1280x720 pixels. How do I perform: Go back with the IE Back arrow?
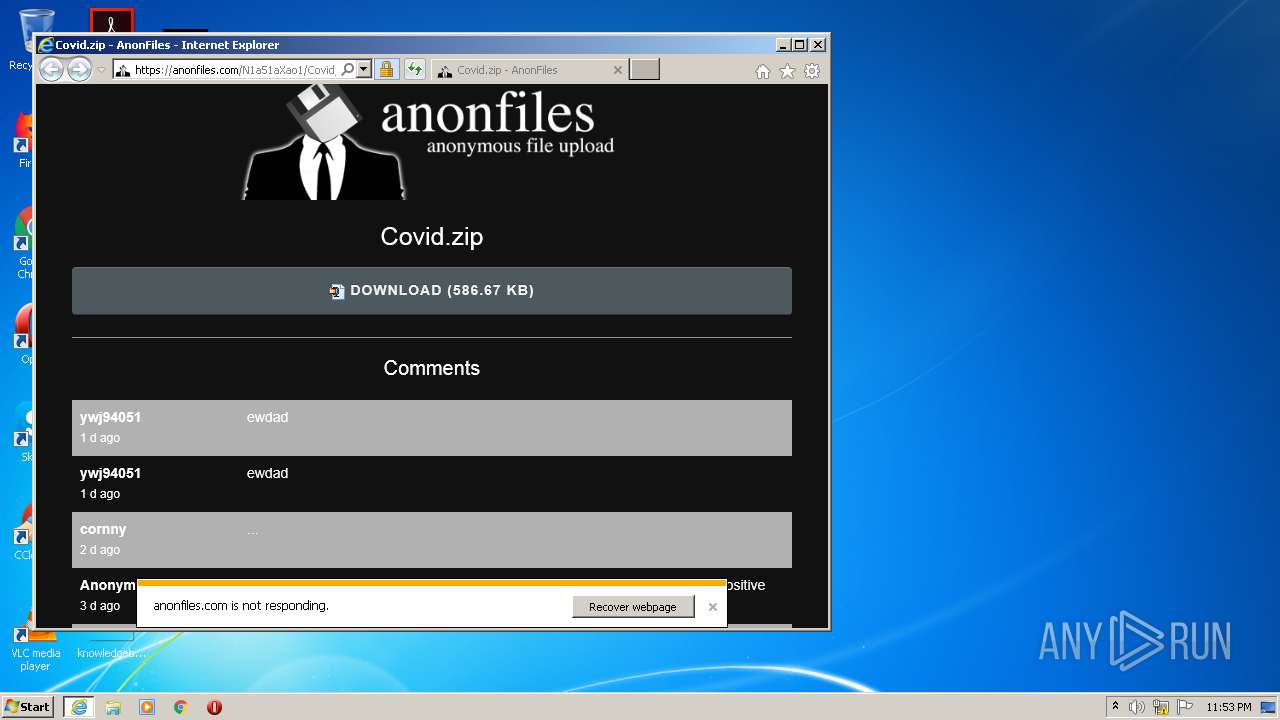click(x=51, y=69)
